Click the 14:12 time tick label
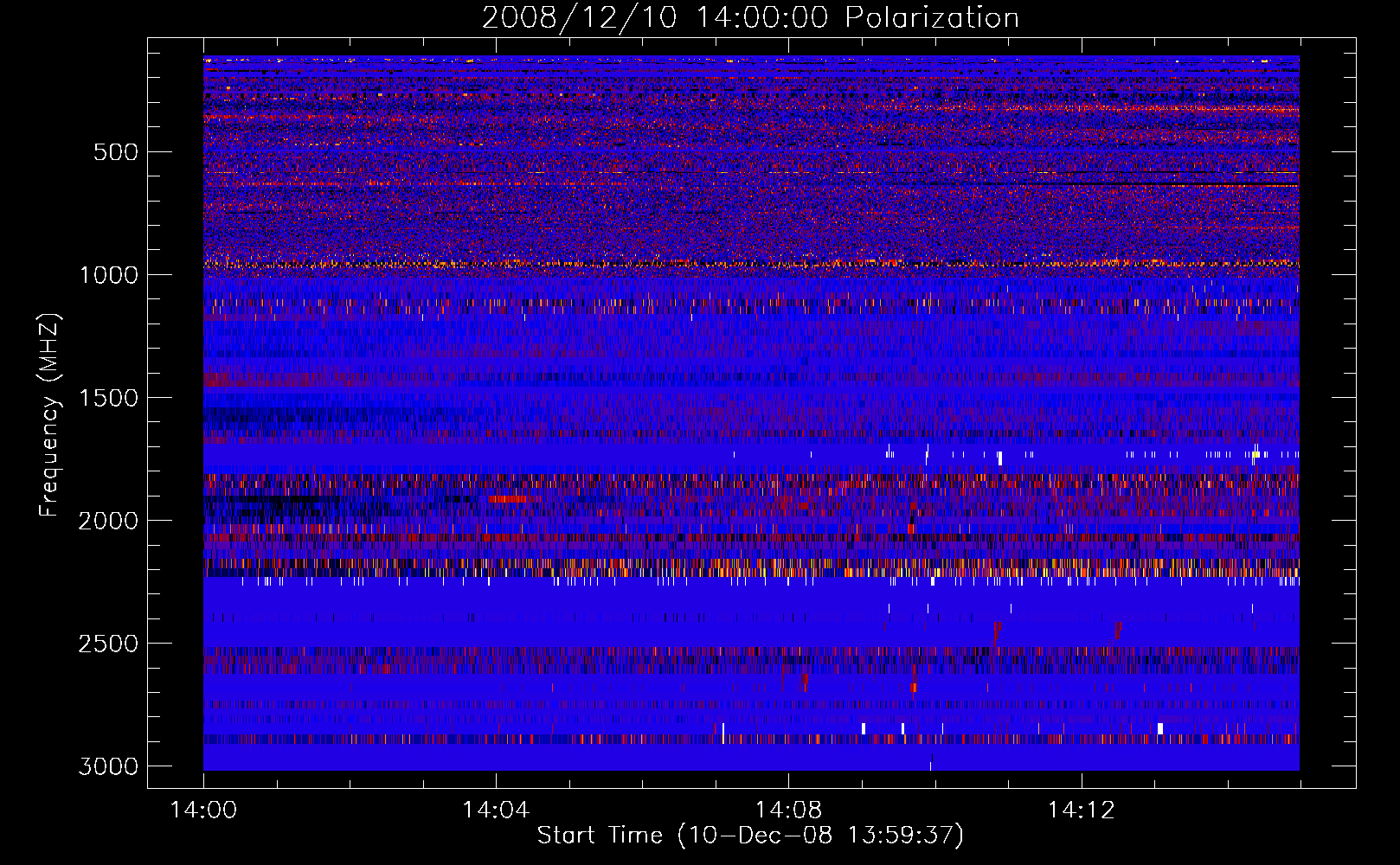1400x865 pixels. tap(1081, 811)
